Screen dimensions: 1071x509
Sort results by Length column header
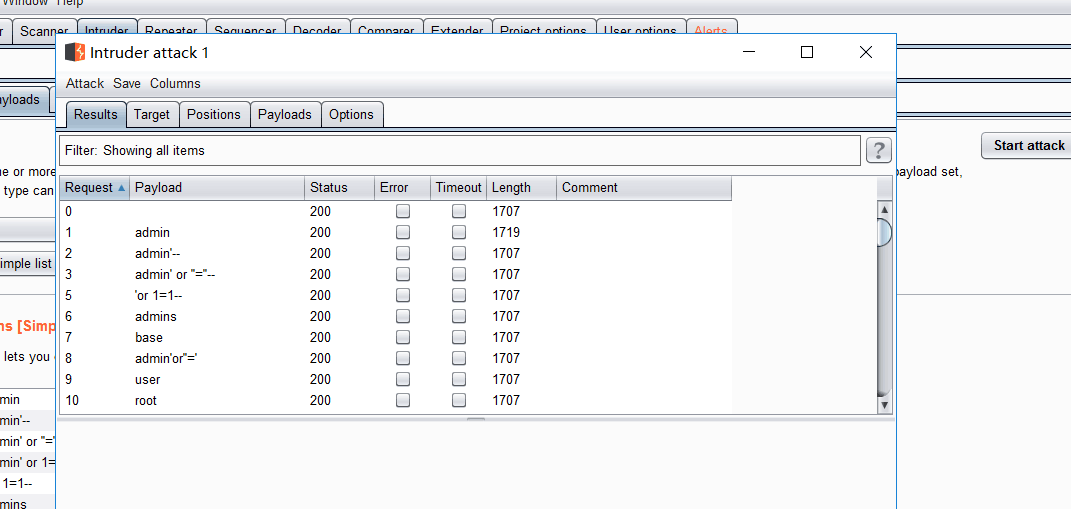click(521, 188)
